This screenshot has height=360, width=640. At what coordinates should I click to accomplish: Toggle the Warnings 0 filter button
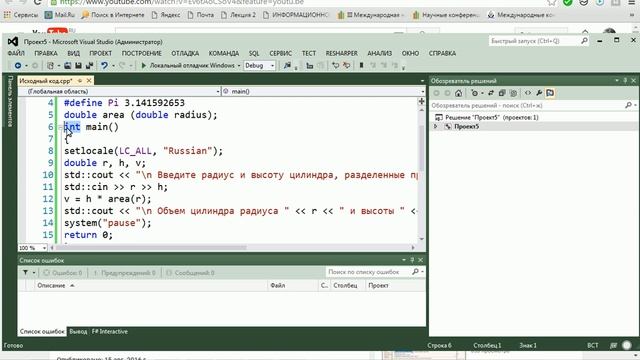[124, 273]
